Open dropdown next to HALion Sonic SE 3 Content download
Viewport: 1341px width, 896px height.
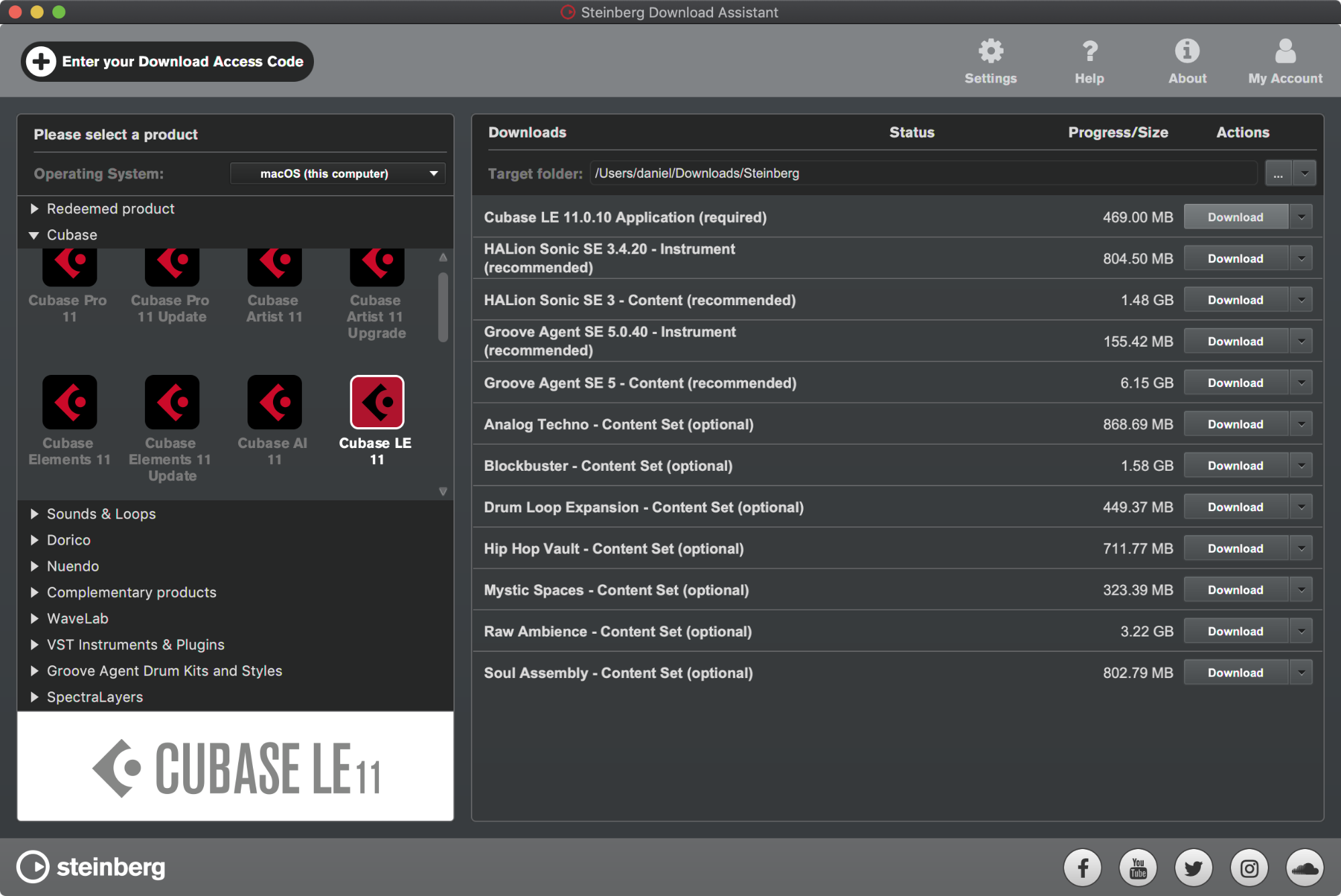[x=1301, y=300]
